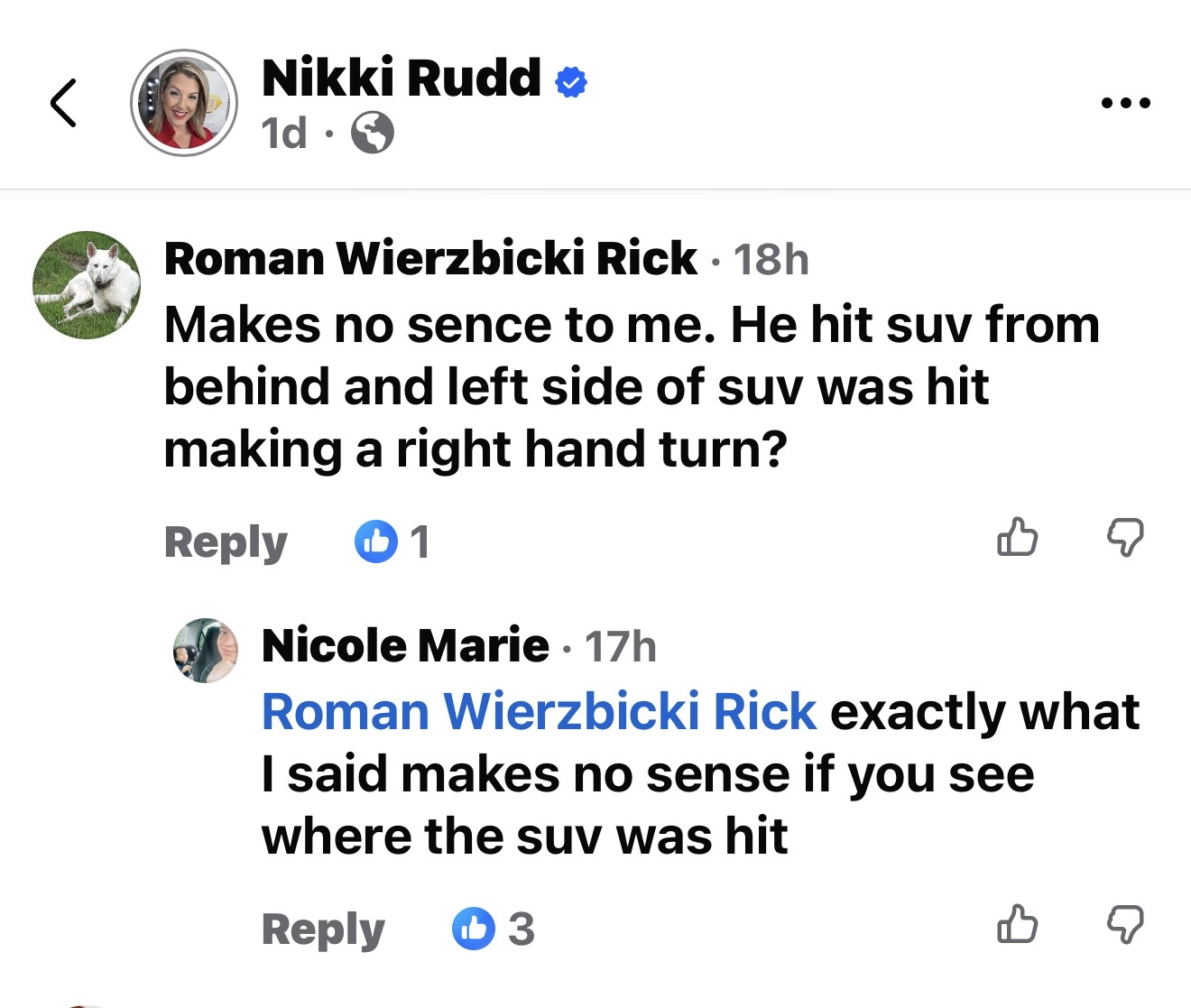View the 3 like reactions on Nicole's reply
Image resolution: width=1191 pixels, height=1008 pixels.
point(493,929)
